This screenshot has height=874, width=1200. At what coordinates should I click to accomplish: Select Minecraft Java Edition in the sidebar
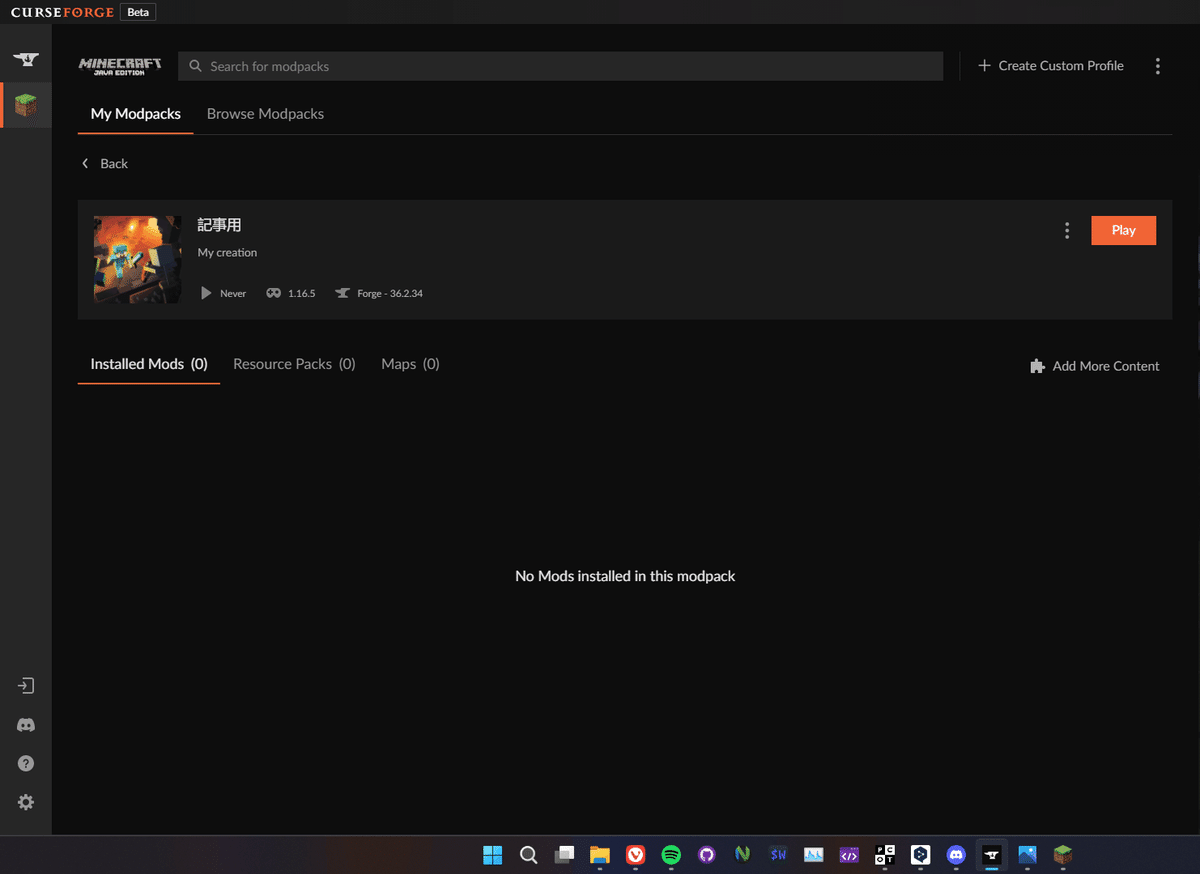tap(25, 104)
